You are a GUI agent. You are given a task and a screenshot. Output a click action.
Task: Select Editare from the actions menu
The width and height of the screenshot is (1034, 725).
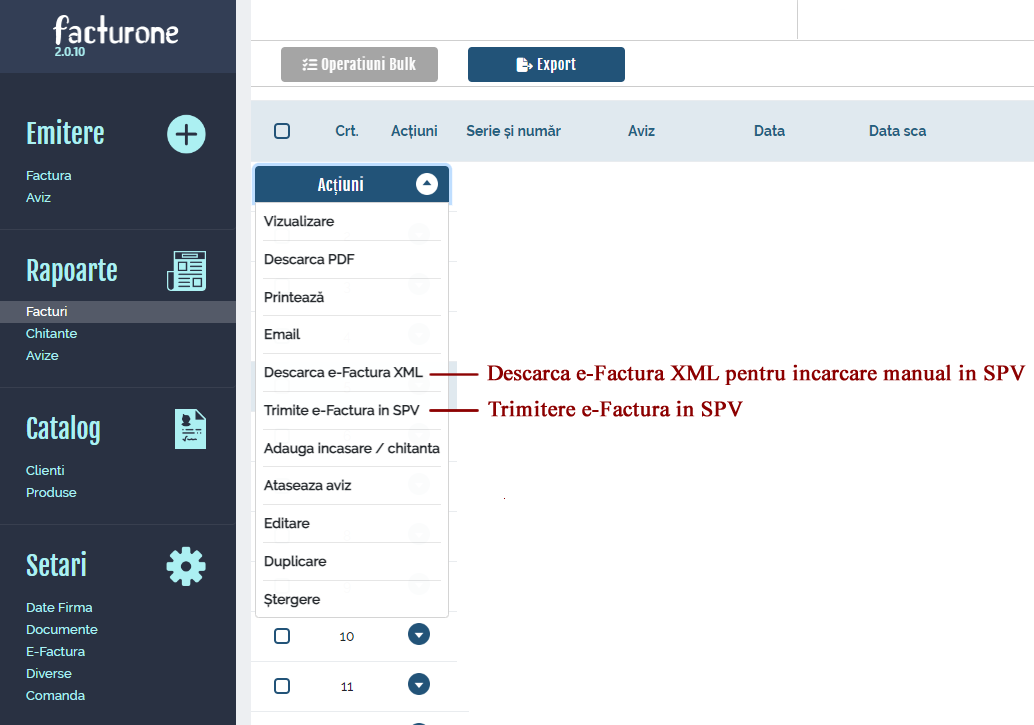[351, 523]
